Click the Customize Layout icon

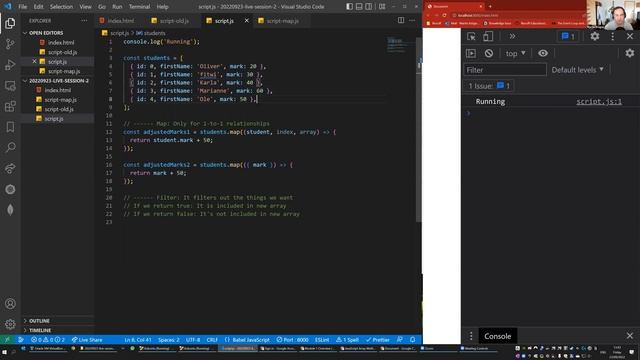[382, 7]
